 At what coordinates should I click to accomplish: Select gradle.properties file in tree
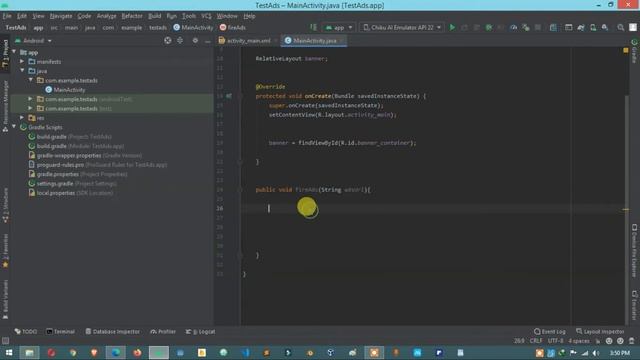(x=78, y=174)
